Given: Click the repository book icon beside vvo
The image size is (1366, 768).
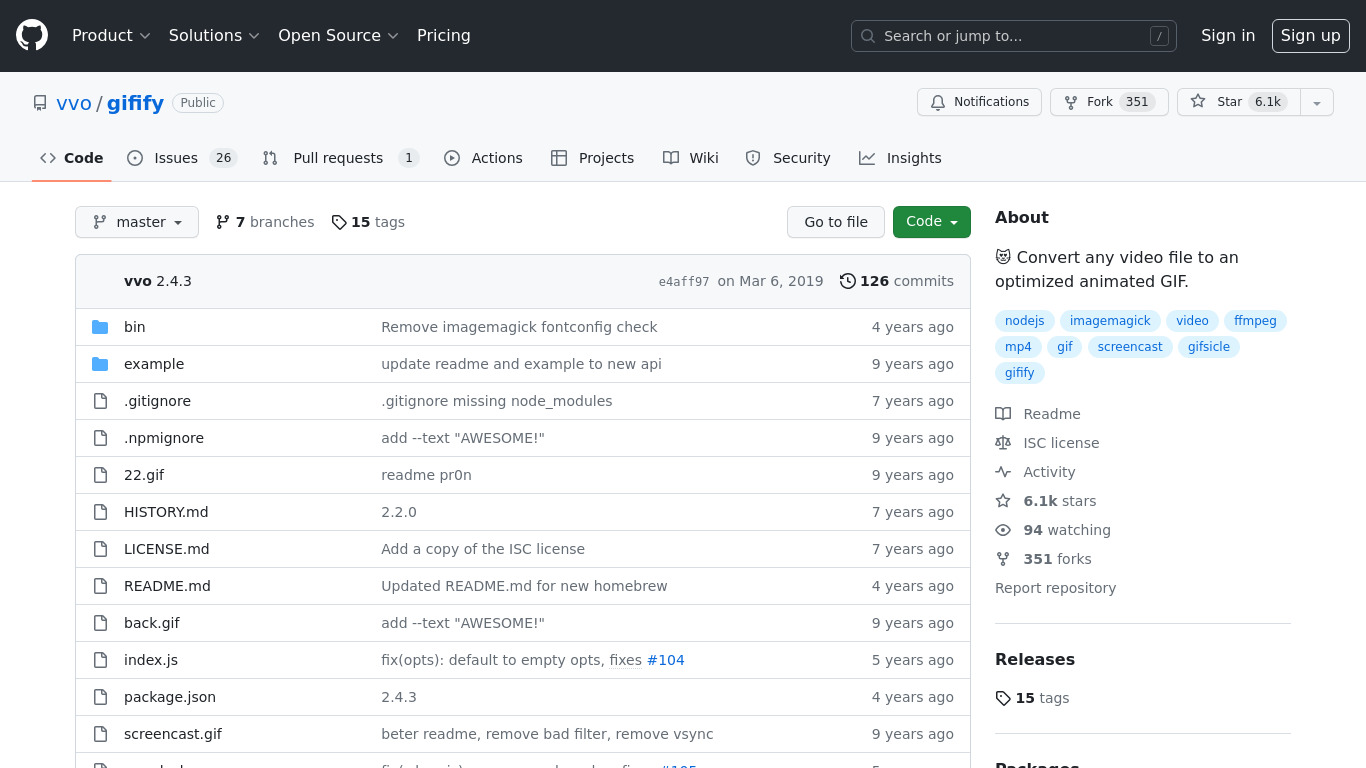Looking at the screenshot, I should tap(40, 103).
